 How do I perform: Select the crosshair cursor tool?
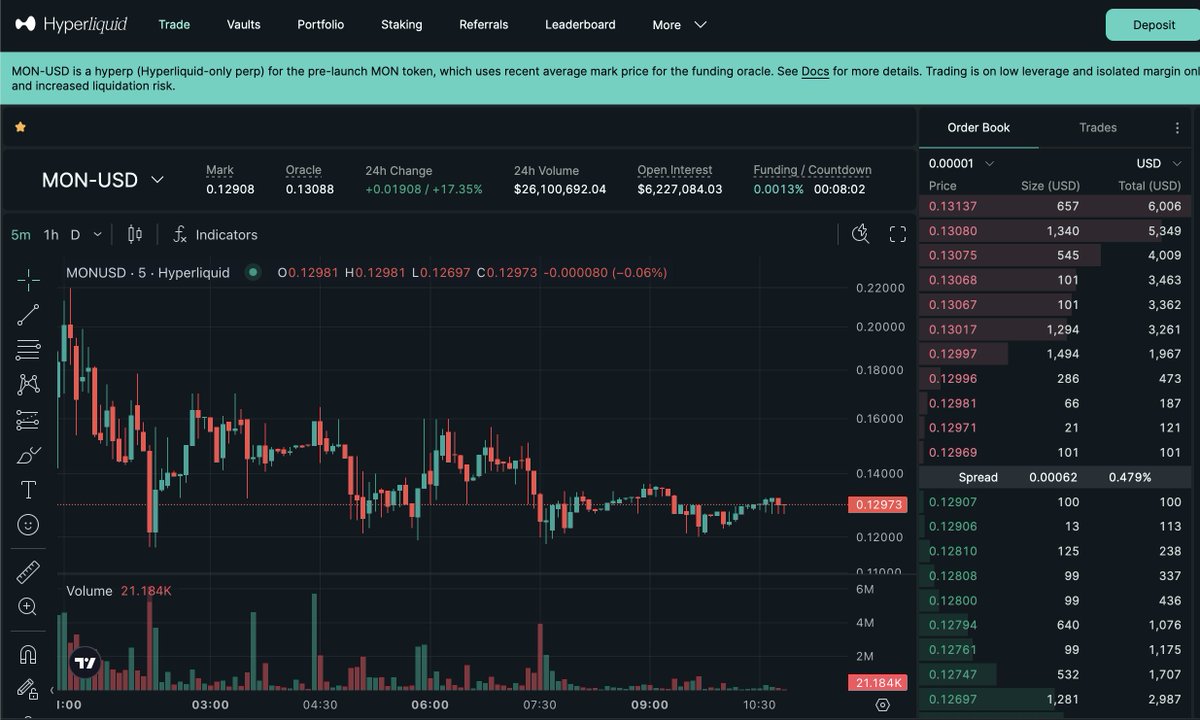(x=28, y=280)
